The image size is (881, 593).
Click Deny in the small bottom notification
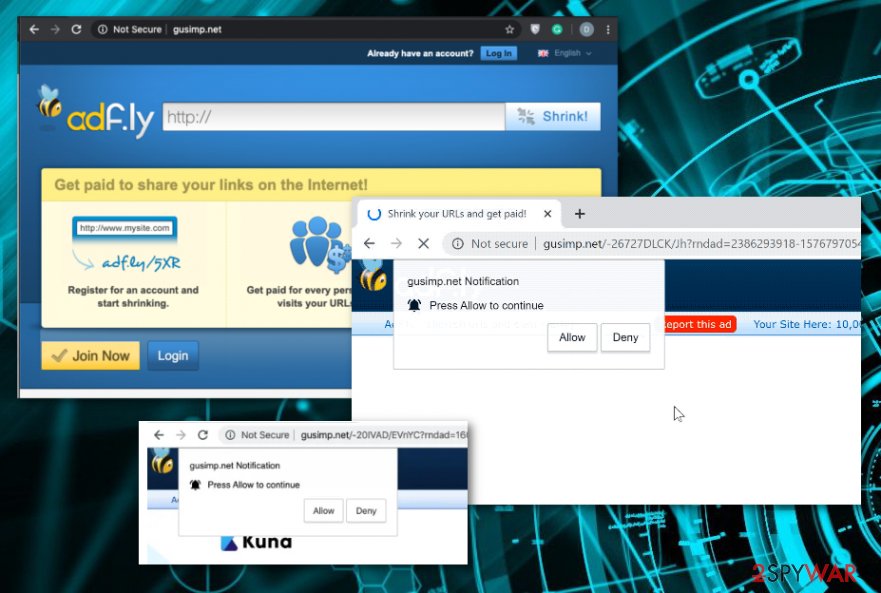[x=366, y=511]
